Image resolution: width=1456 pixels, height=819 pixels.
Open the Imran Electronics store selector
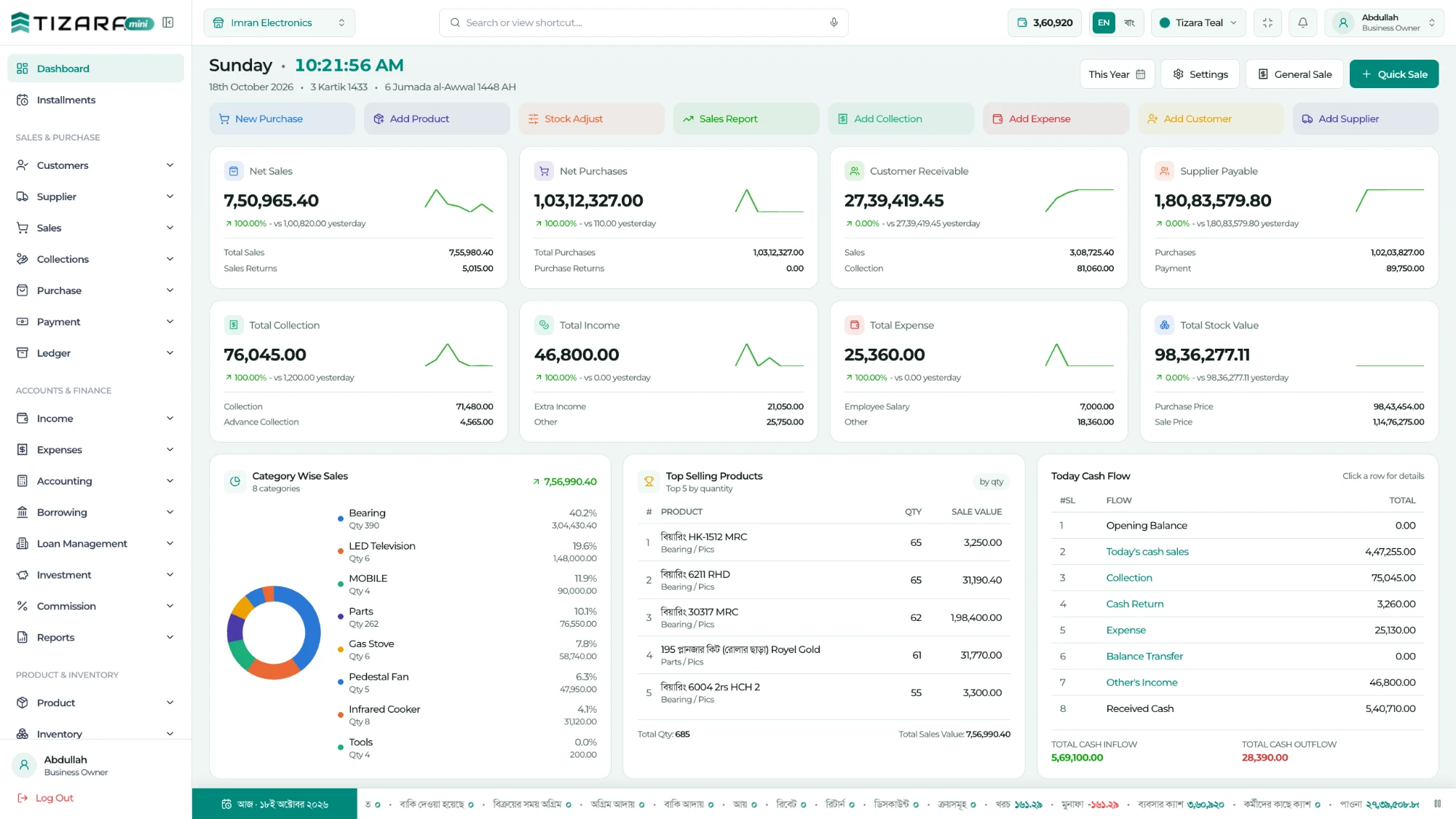280,23
